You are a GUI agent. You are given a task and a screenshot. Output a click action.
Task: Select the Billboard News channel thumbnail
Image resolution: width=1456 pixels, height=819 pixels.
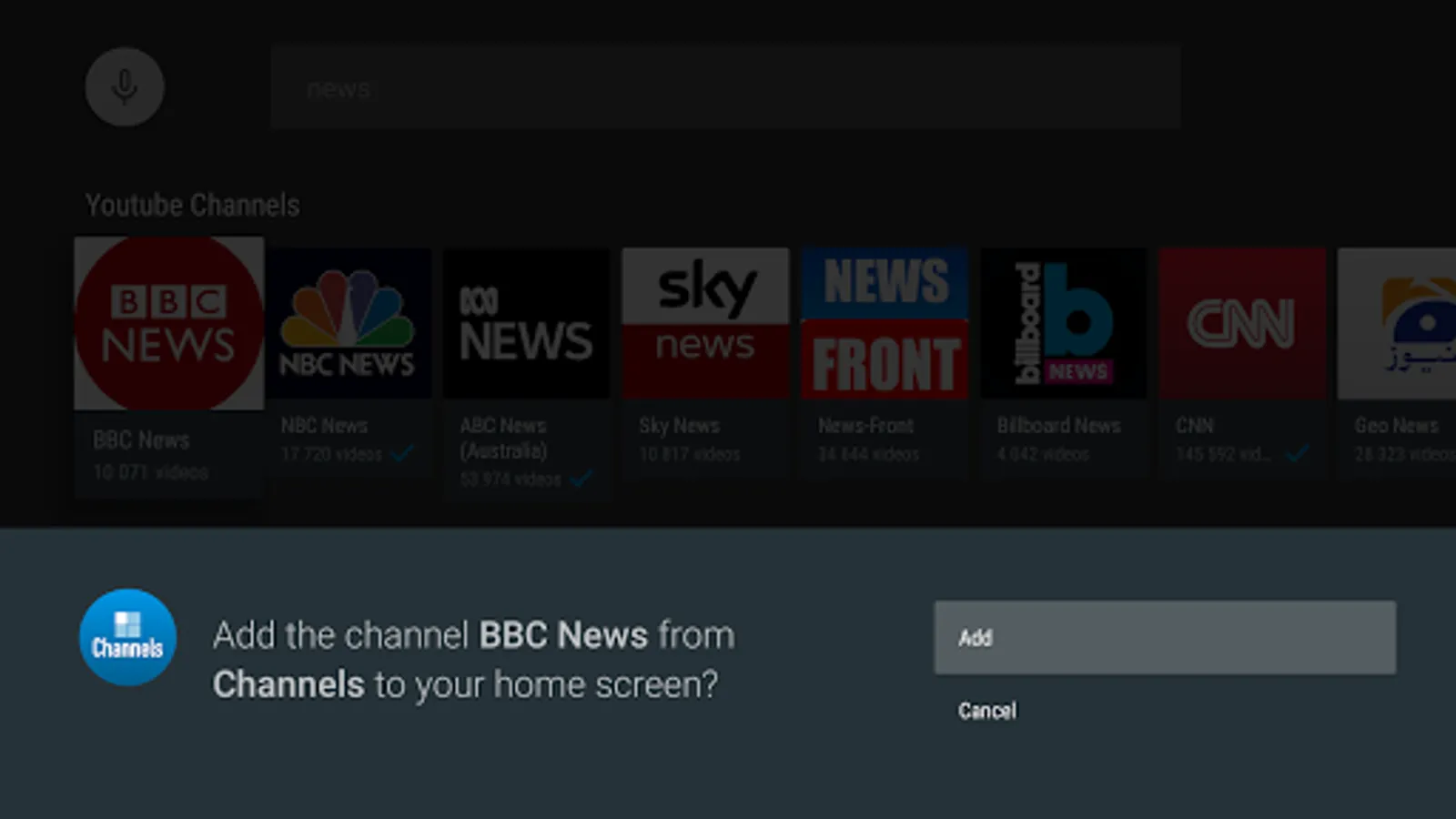coord(1063,323)
